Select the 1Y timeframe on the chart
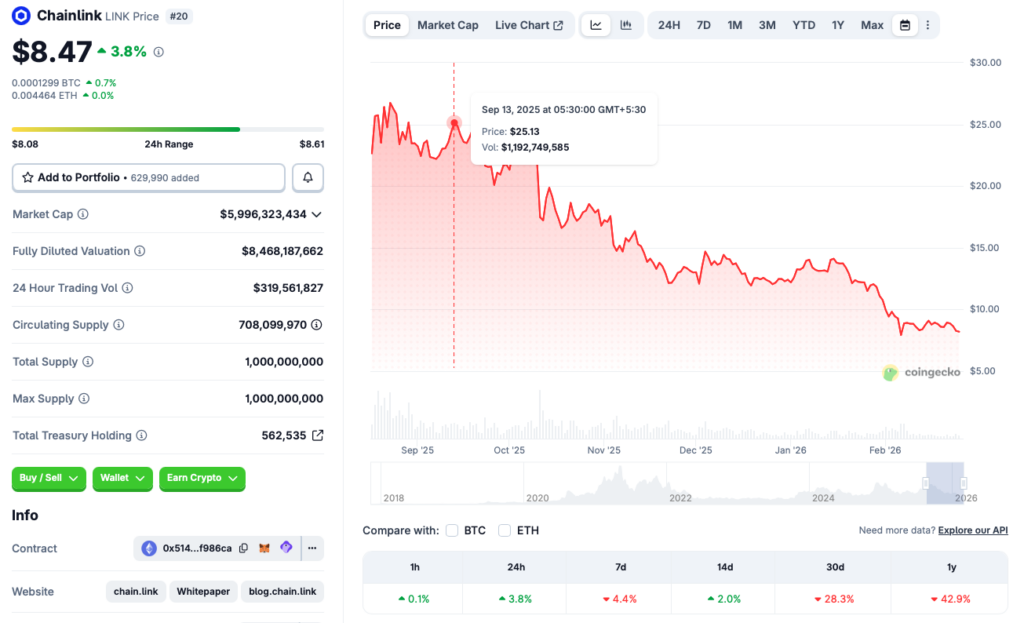 pos(837,25)
